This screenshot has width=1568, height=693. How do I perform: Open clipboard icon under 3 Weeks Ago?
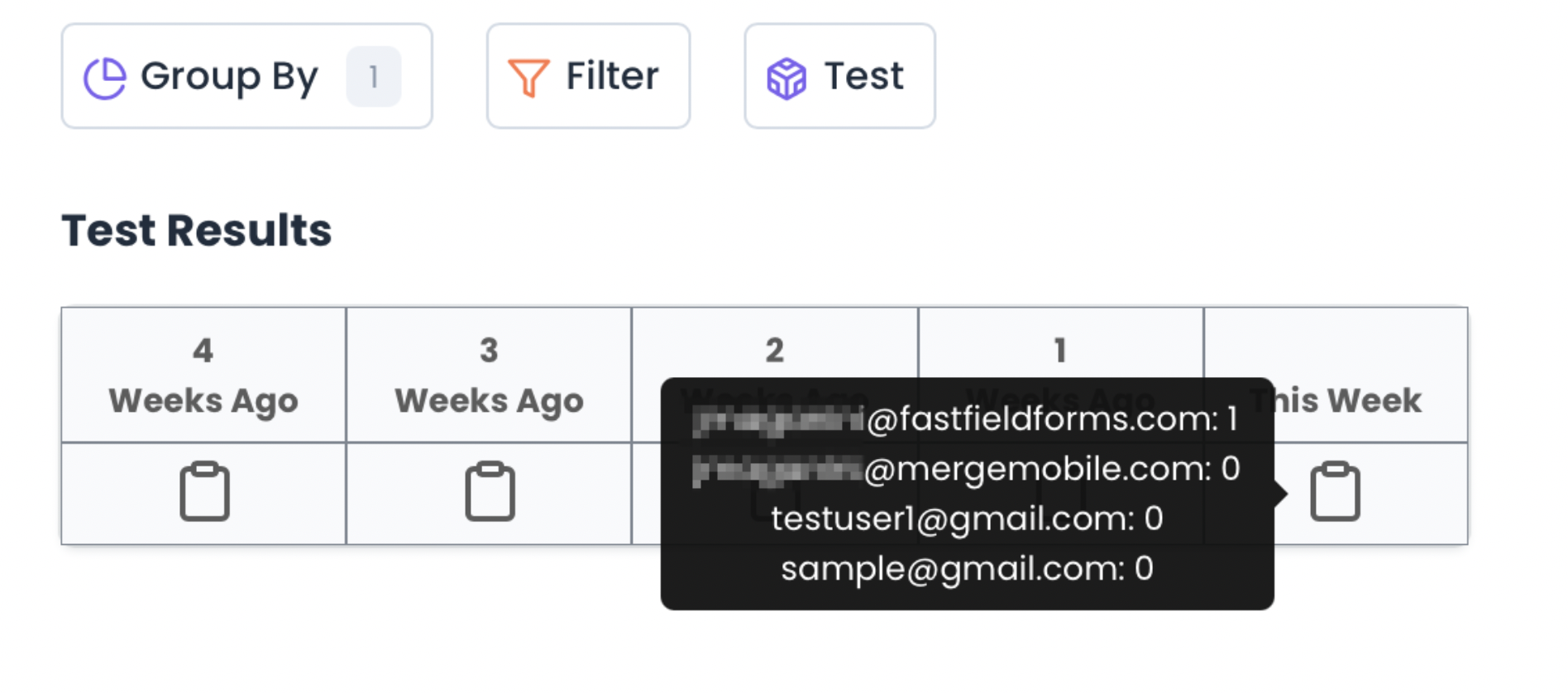click(x=490, y=492)
